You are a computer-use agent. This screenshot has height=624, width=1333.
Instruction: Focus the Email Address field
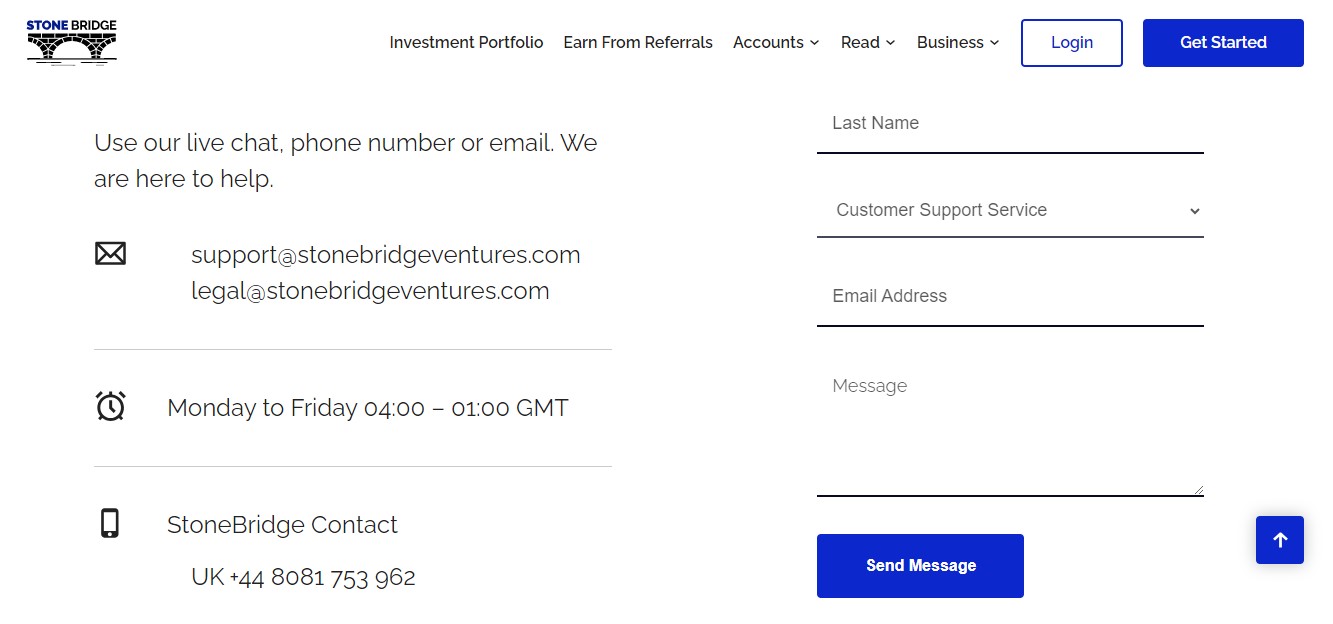(x=1010, y=297)
